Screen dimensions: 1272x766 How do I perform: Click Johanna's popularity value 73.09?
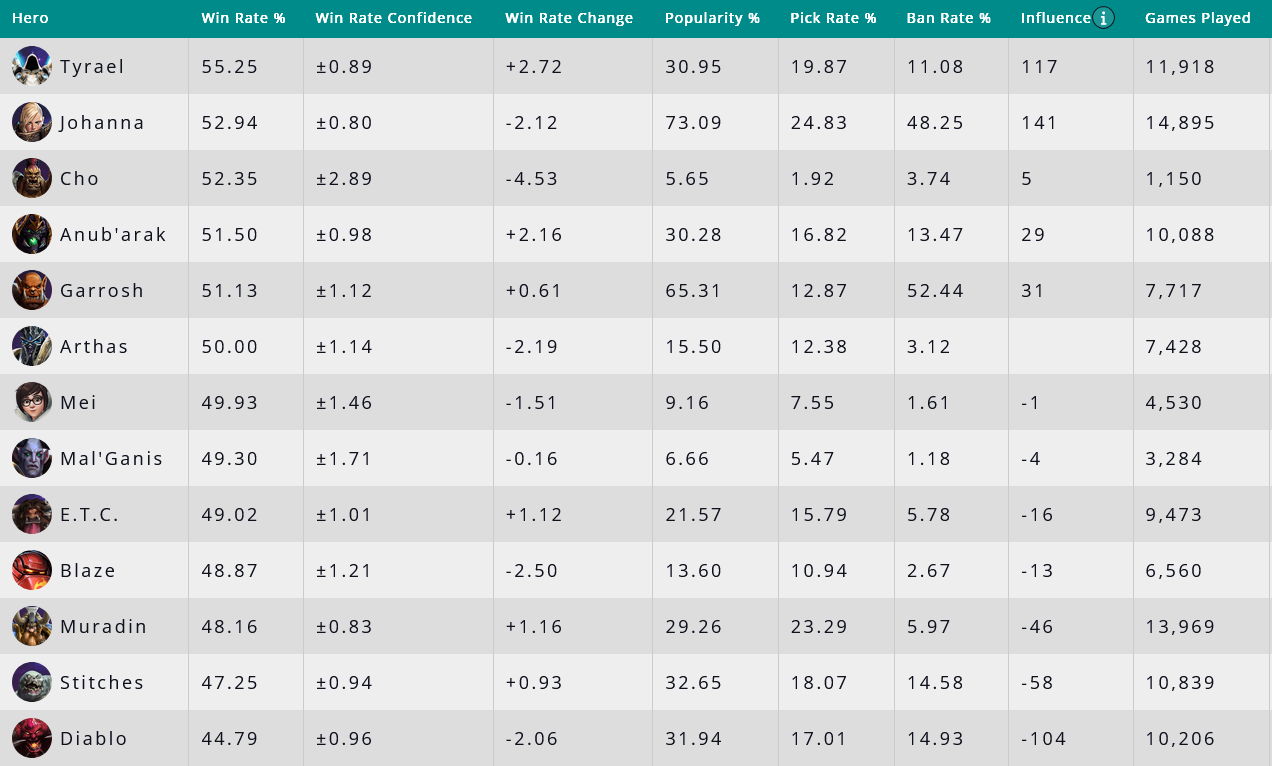[x=693, y=123]
